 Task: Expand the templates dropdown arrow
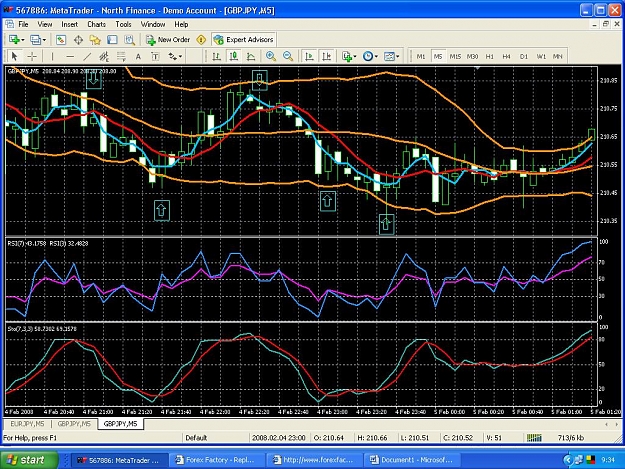pos(397,57)
